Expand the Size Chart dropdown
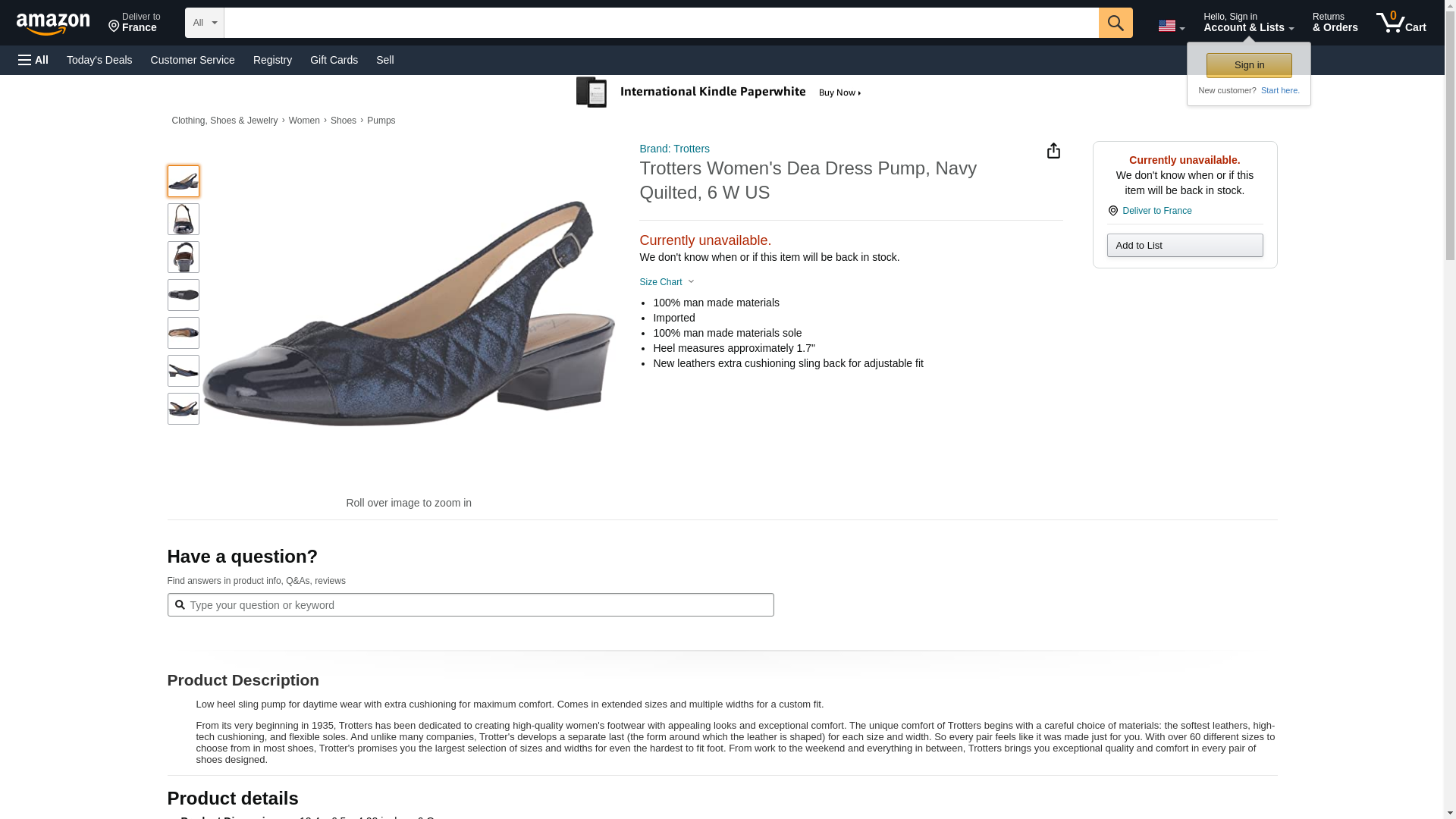 pyautogui.click(x=667, y=282)
